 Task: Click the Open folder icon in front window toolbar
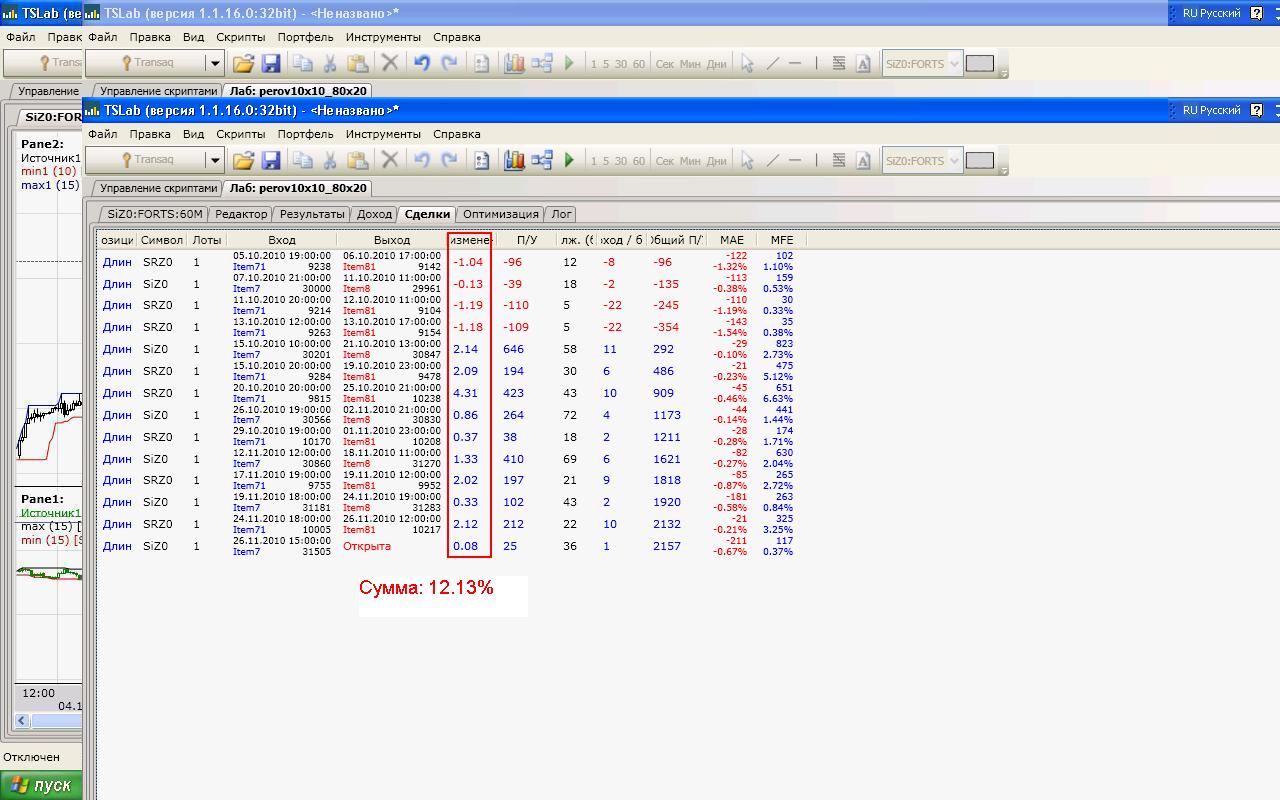click(x=243, y=160)
